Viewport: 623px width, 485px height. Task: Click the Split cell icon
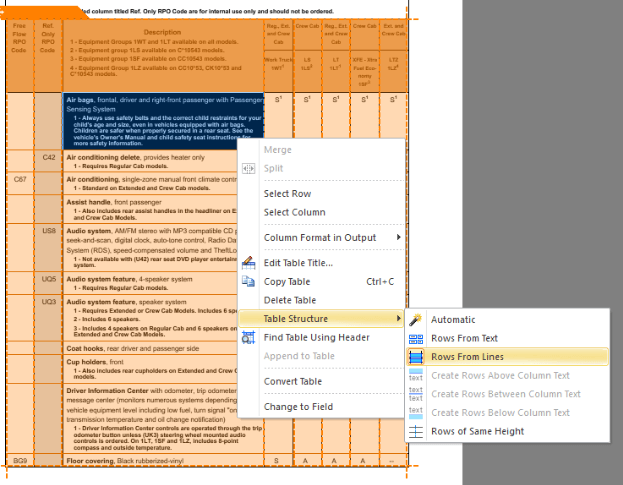click(249, 168)
